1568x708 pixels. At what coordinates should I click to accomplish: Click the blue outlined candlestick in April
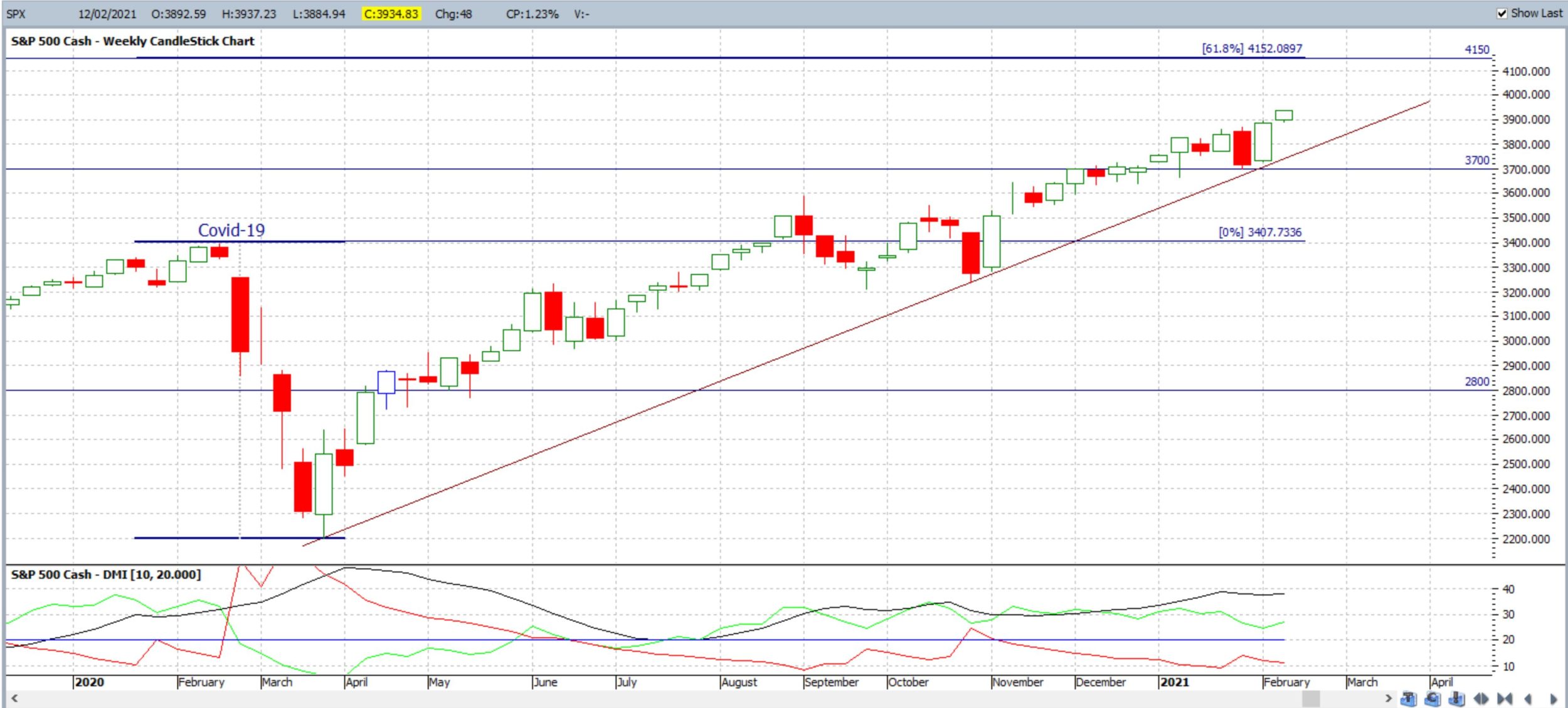click(386, 383)
